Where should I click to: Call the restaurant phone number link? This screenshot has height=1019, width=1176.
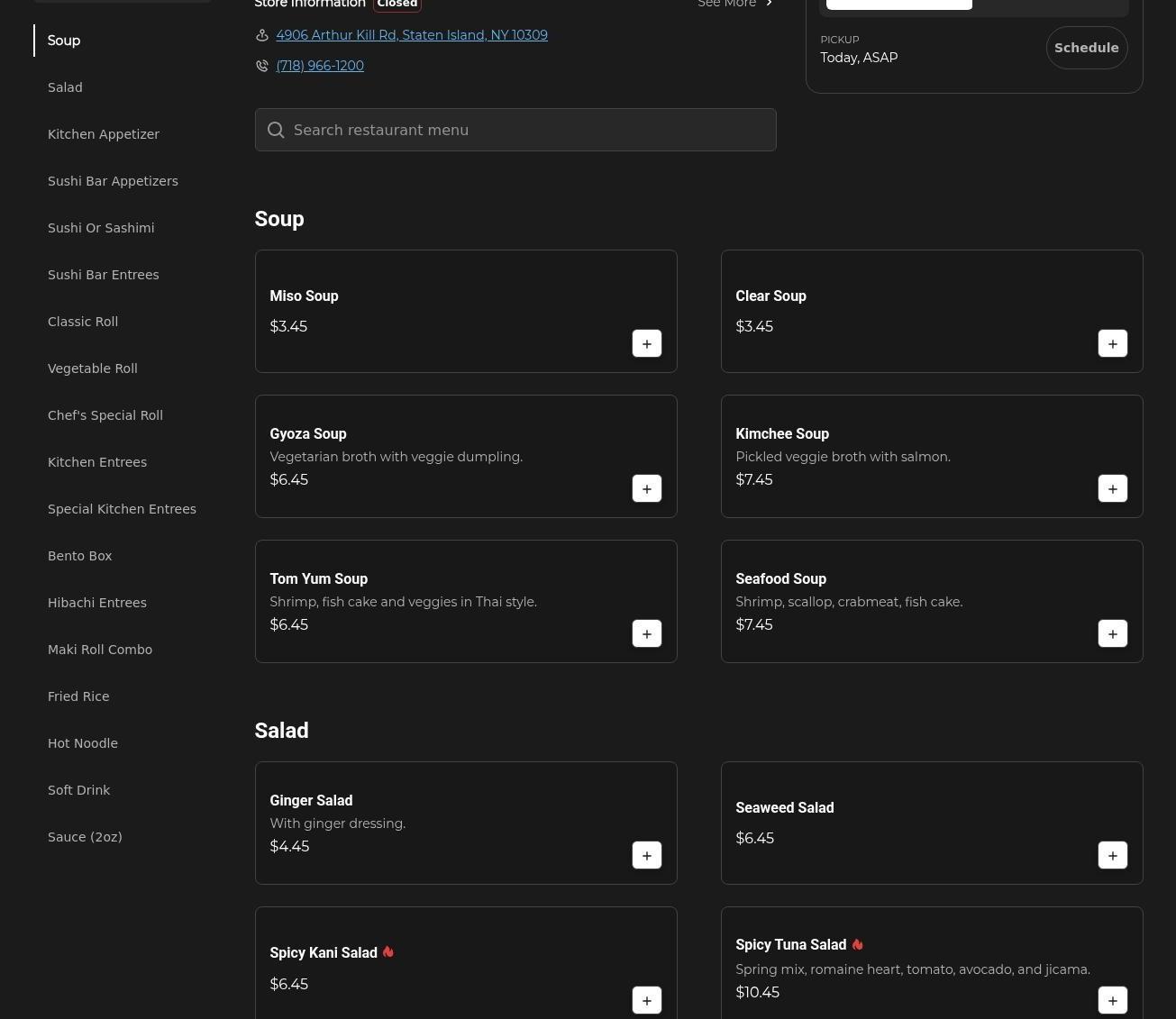320,66
